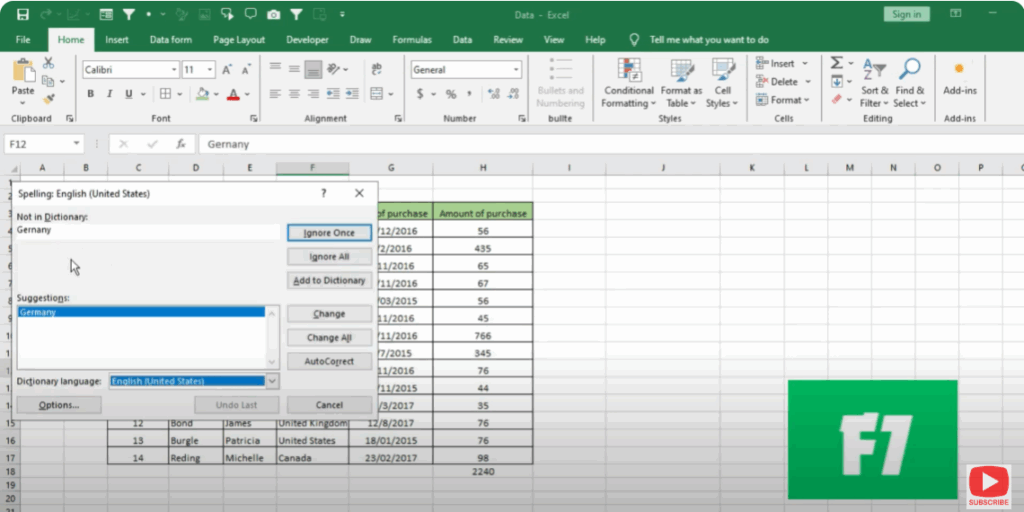The width and height of the screenshot is (1024, 512).
Task: Click the red Font Color swatch
Action: pyautogui.click(x=233, y=94)
